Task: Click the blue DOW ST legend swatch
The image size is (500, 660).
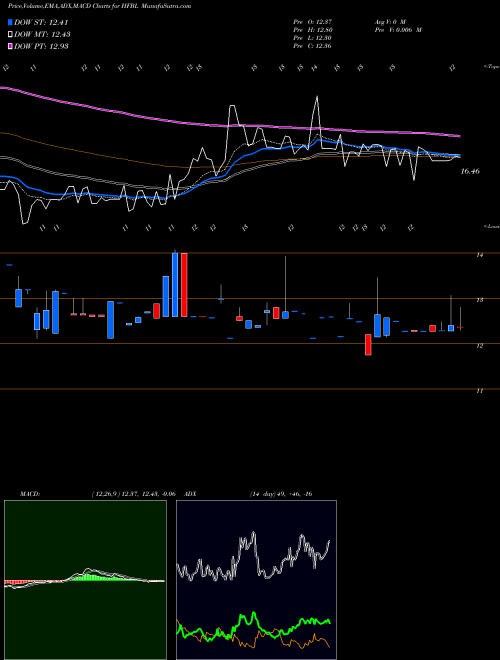Action: tap(11, 22)
